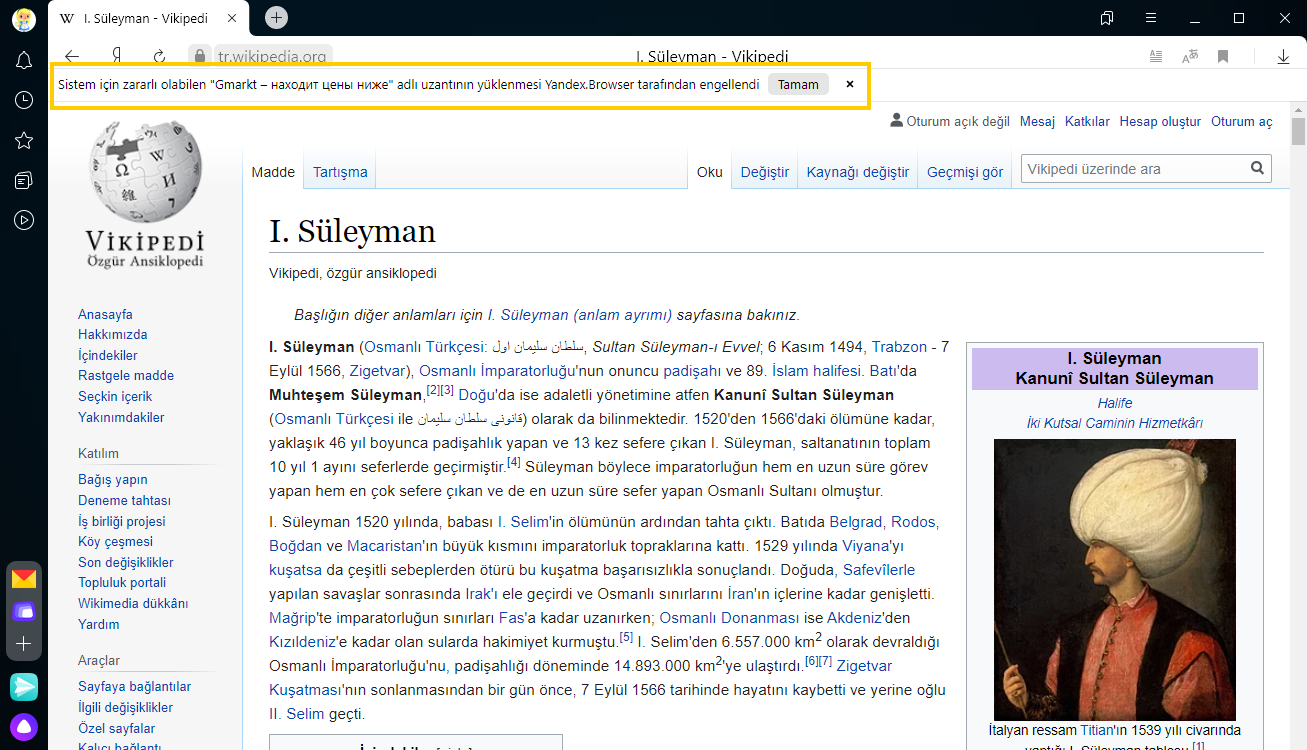Open notifications bell in sidebar
The image size is (1307, 750).
24,61
